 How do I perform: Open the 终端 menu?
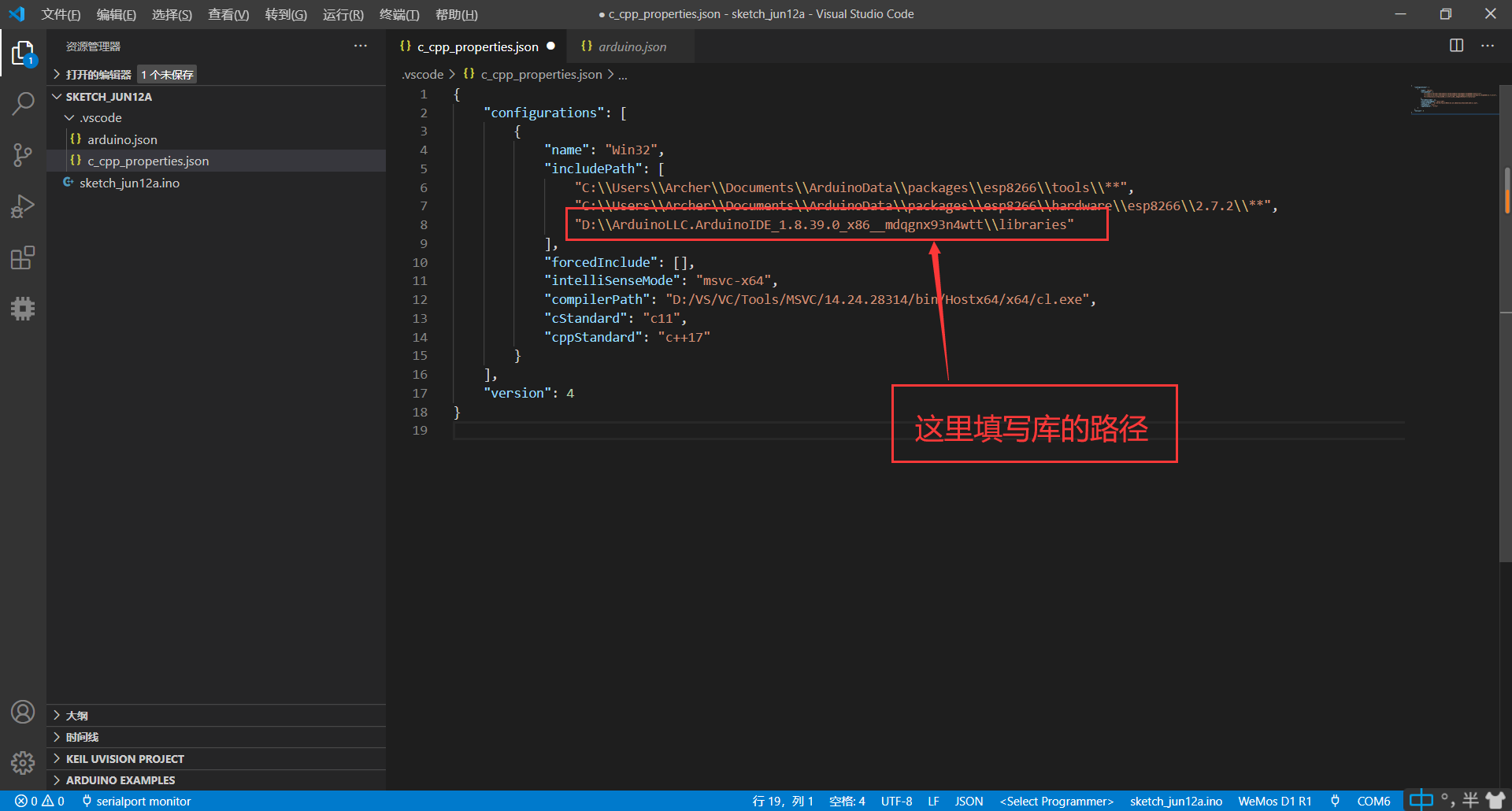tap(398, 13)
